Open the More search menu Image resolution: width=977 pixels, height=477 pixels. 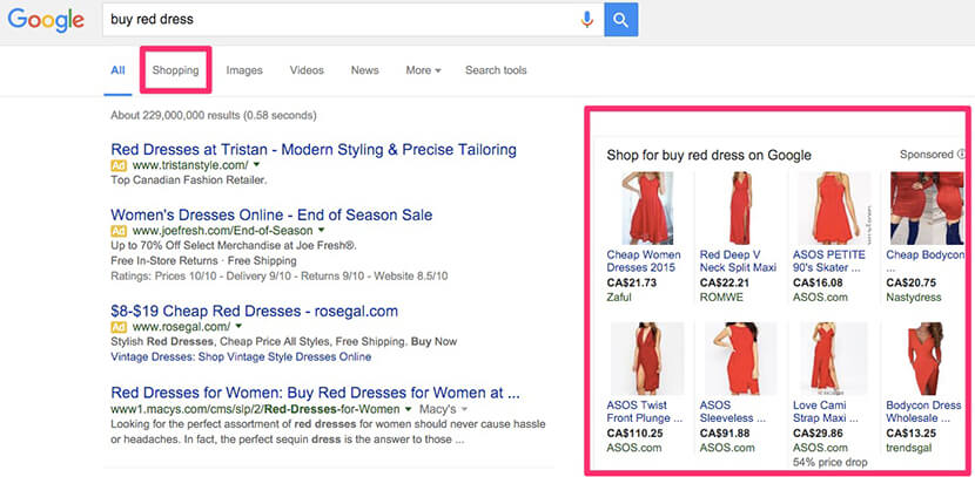[x=423, y=70]
